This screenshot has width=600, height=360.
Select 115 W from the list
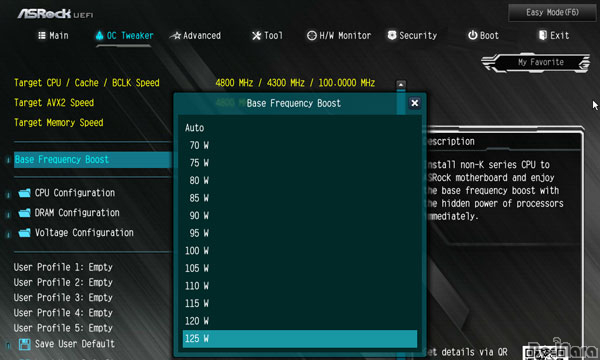click(300, 304)
